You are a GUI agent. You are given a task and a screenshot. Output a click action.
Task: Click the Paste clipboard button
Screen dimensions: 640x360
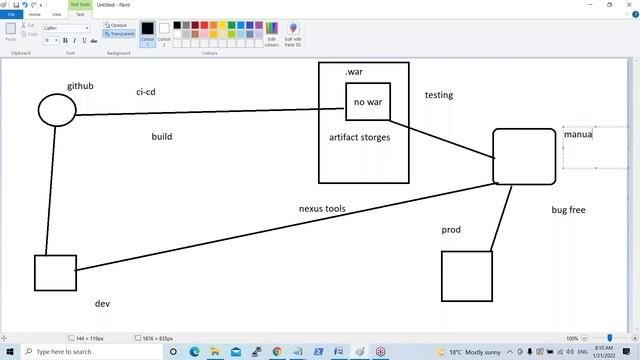[11, 32]
